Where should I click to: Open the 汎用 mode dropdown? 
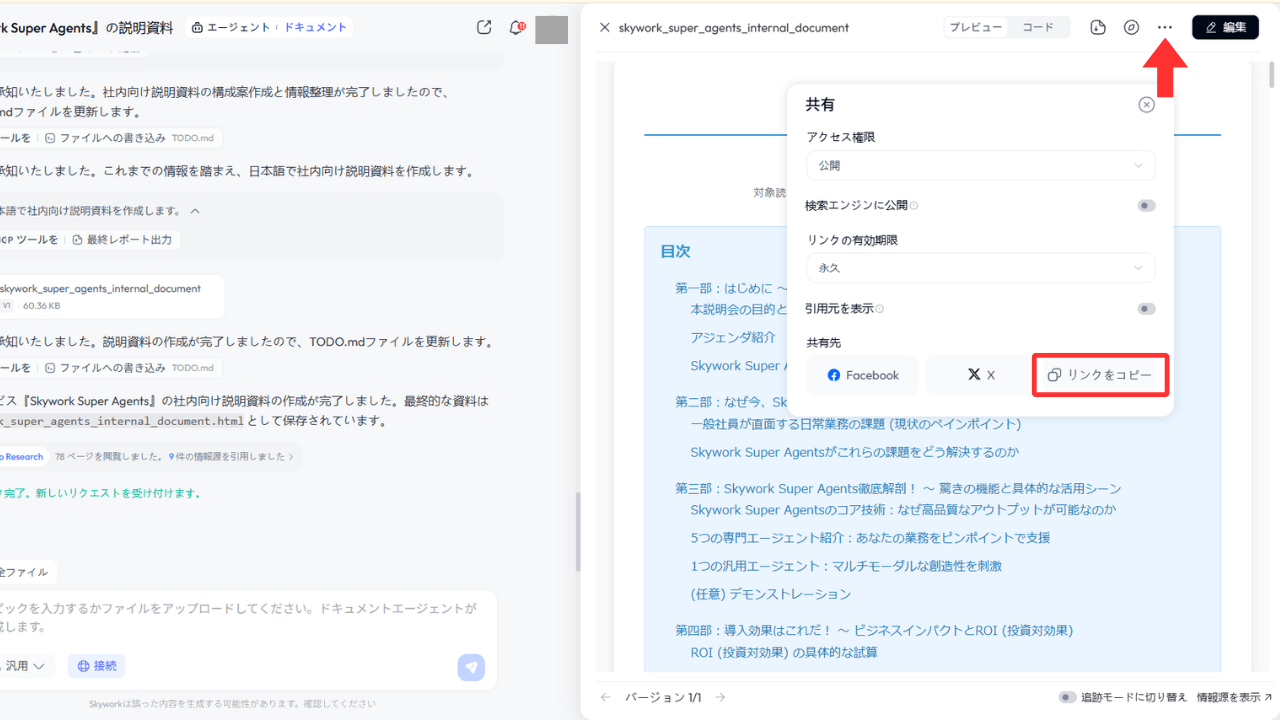pos(25,666)
